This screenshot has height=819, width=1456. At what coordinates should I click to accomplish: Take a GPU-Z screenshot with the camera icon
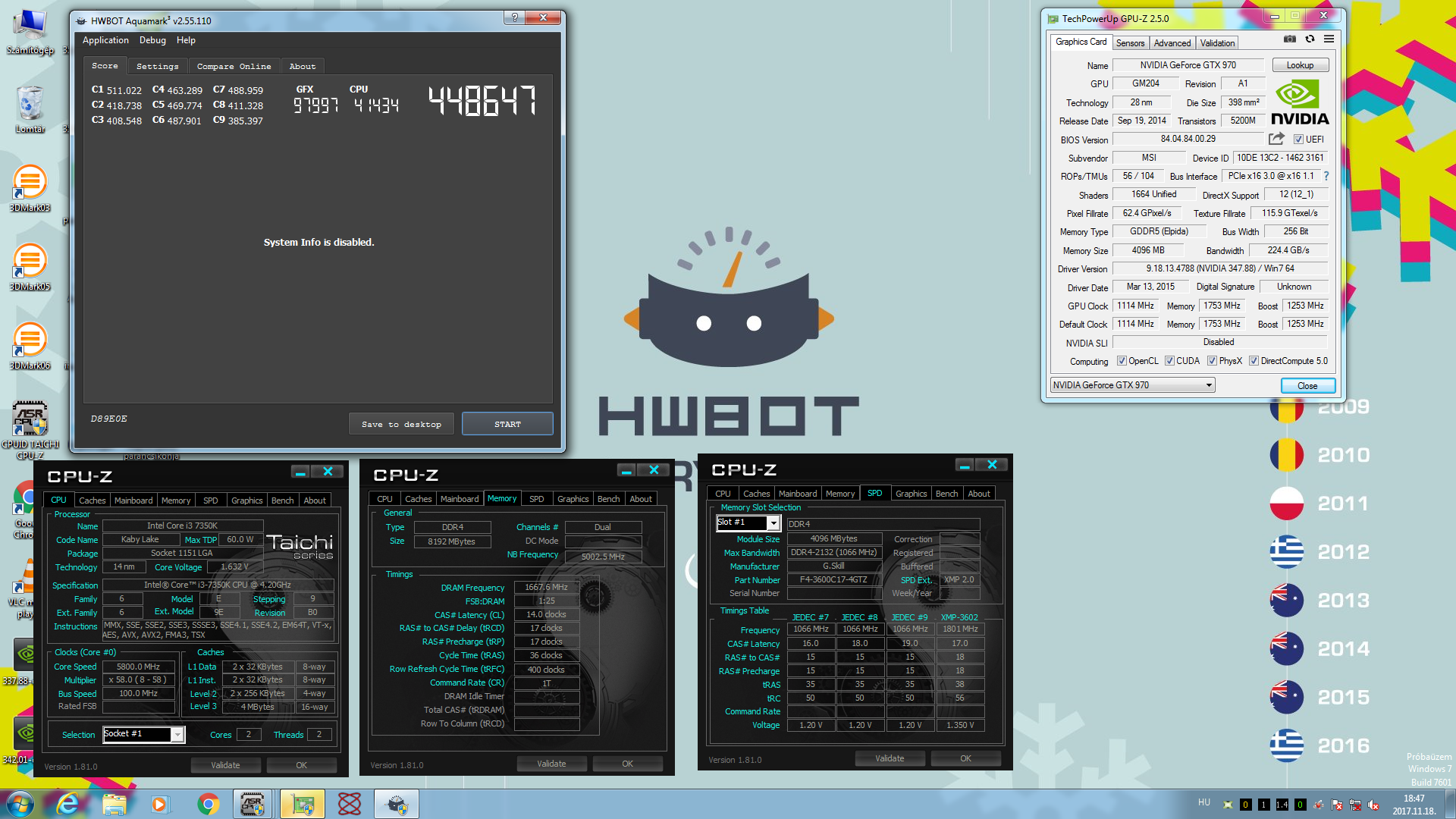[1289, 39]
